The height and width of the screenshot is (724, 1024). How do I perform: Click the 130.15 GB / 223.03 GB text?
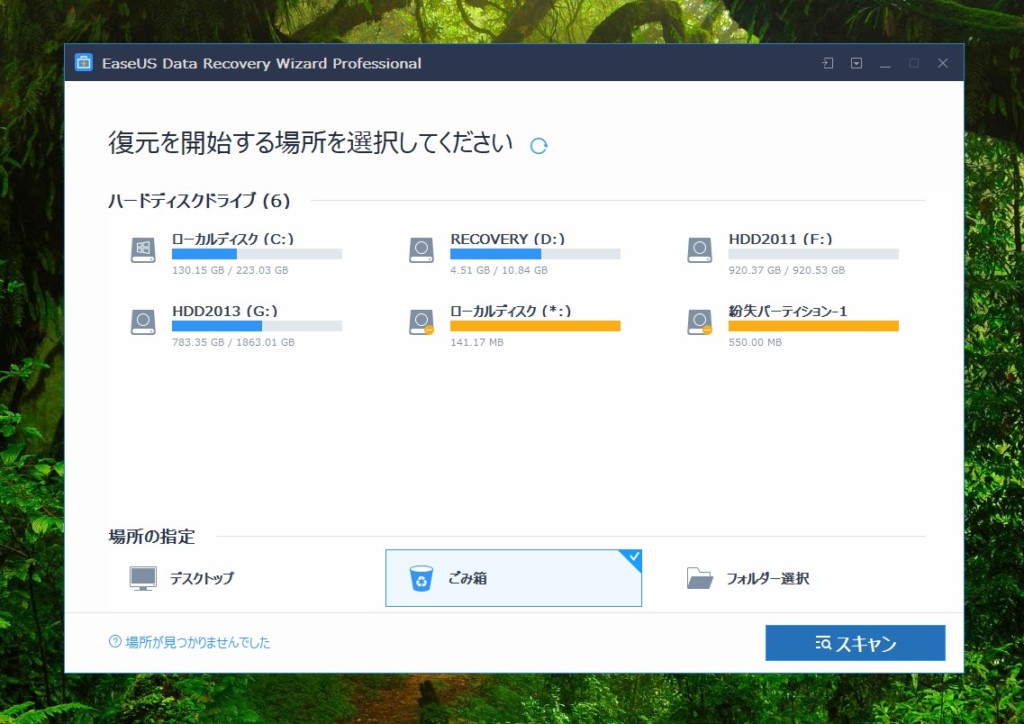[230, 270]
